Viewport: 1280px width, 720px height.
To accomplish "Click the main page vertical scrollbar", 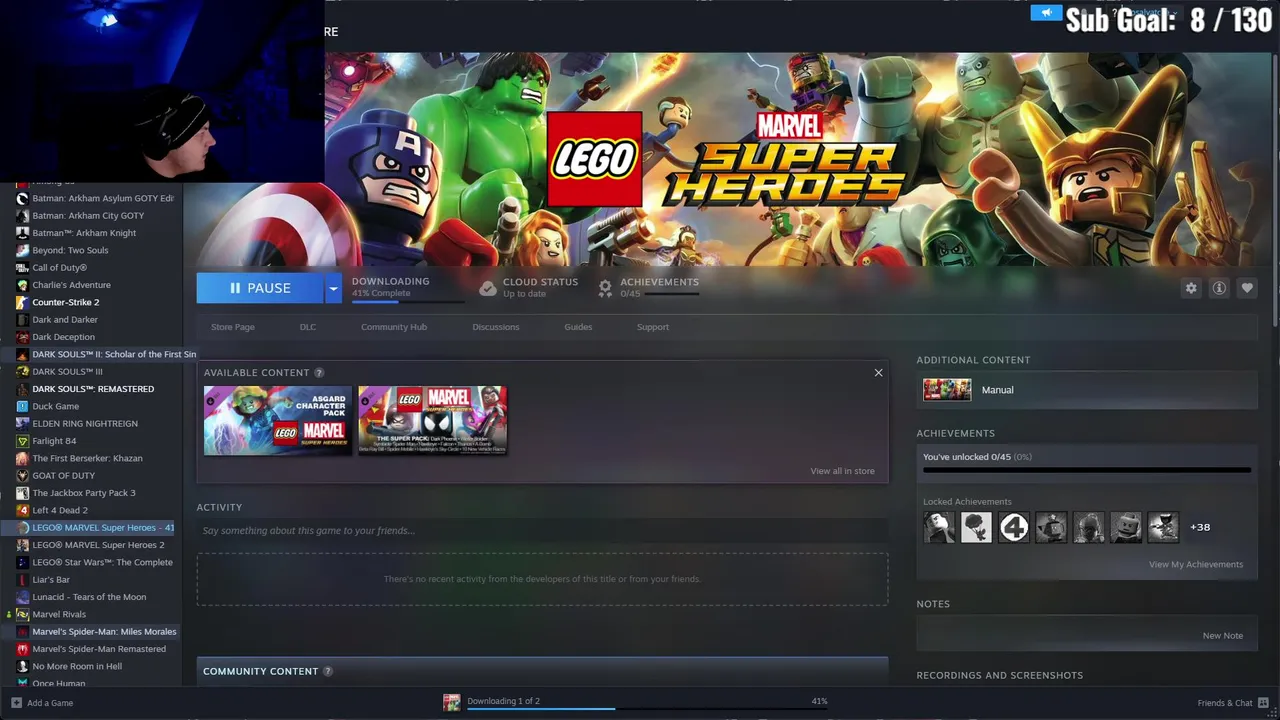I will pos(1274,190).
